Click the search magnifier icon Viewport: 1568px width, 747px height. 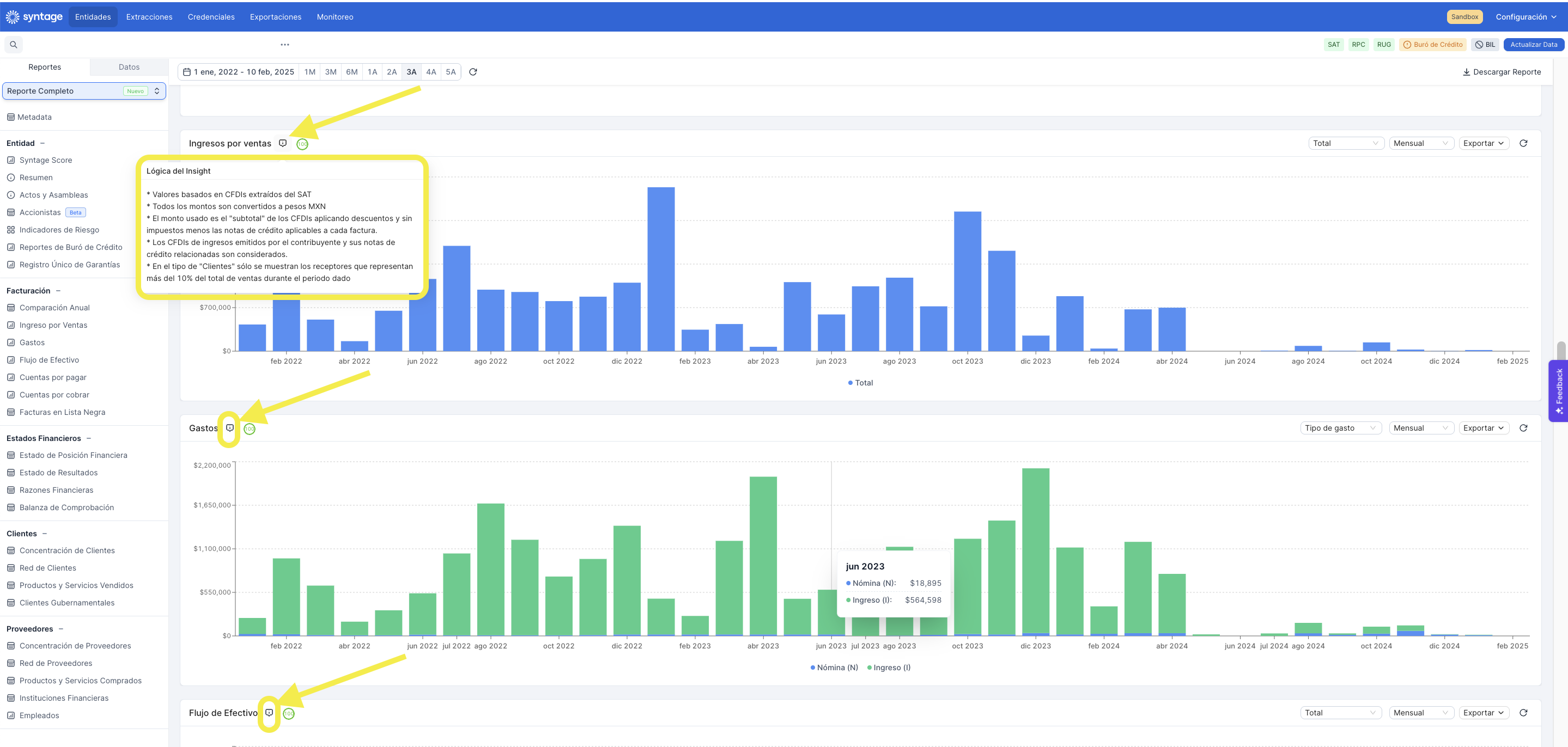point(14,45)
